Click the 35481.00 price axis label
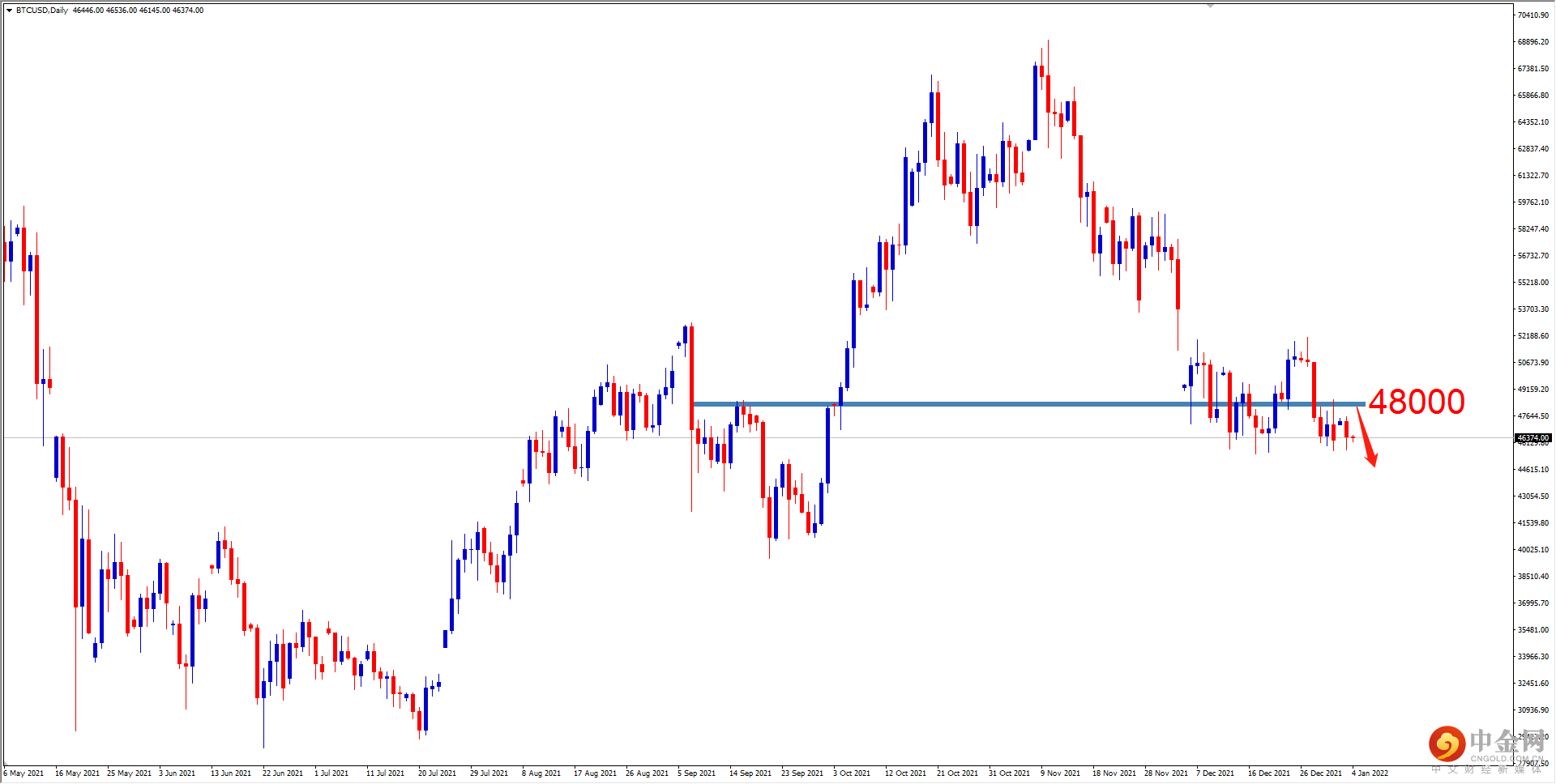1556x784 pixels. pos(1533,630)
